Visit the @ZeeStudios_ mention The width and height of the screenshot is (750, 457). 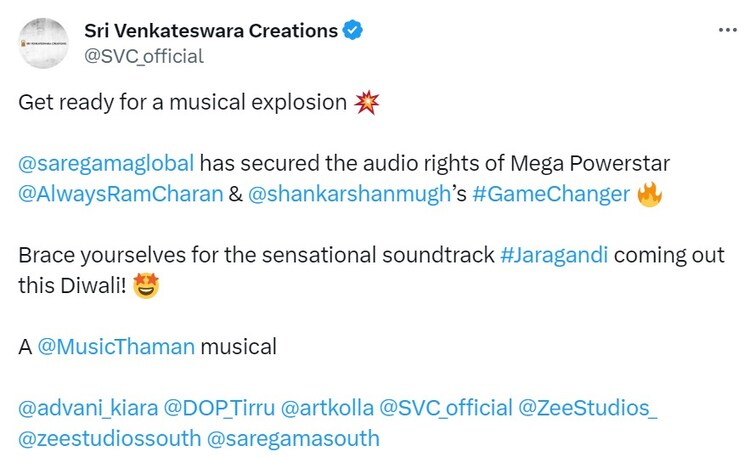[x=588, y=408]
